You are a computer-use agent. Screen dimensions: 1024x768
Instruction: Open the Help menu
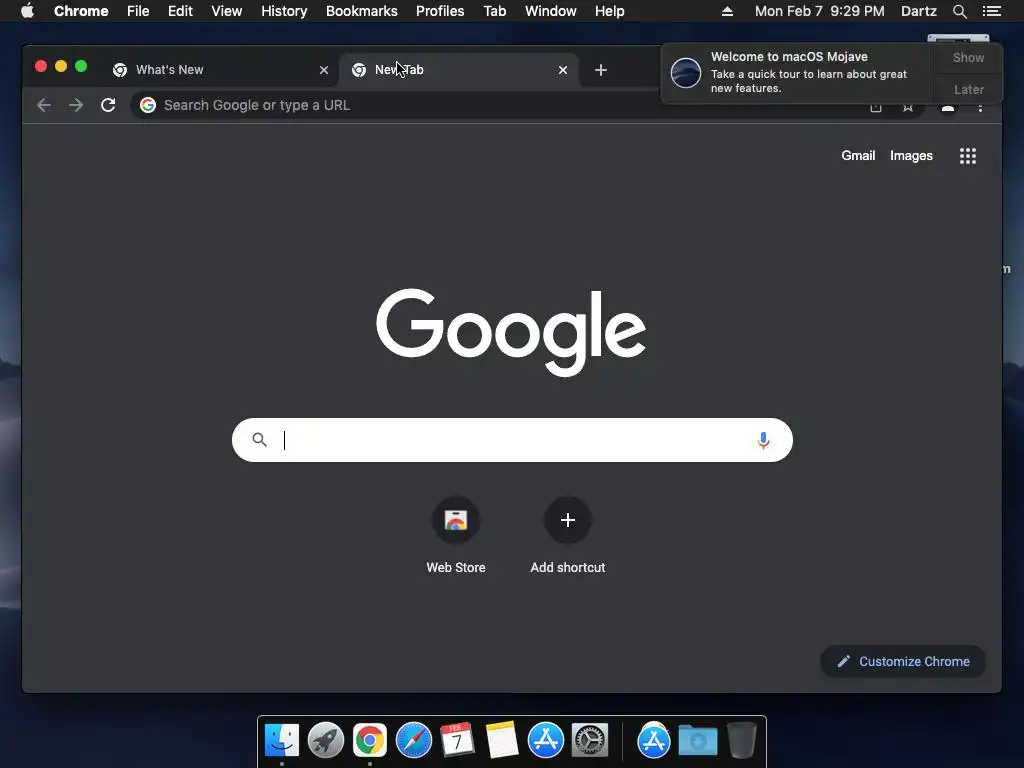click(x=609, y=11)
